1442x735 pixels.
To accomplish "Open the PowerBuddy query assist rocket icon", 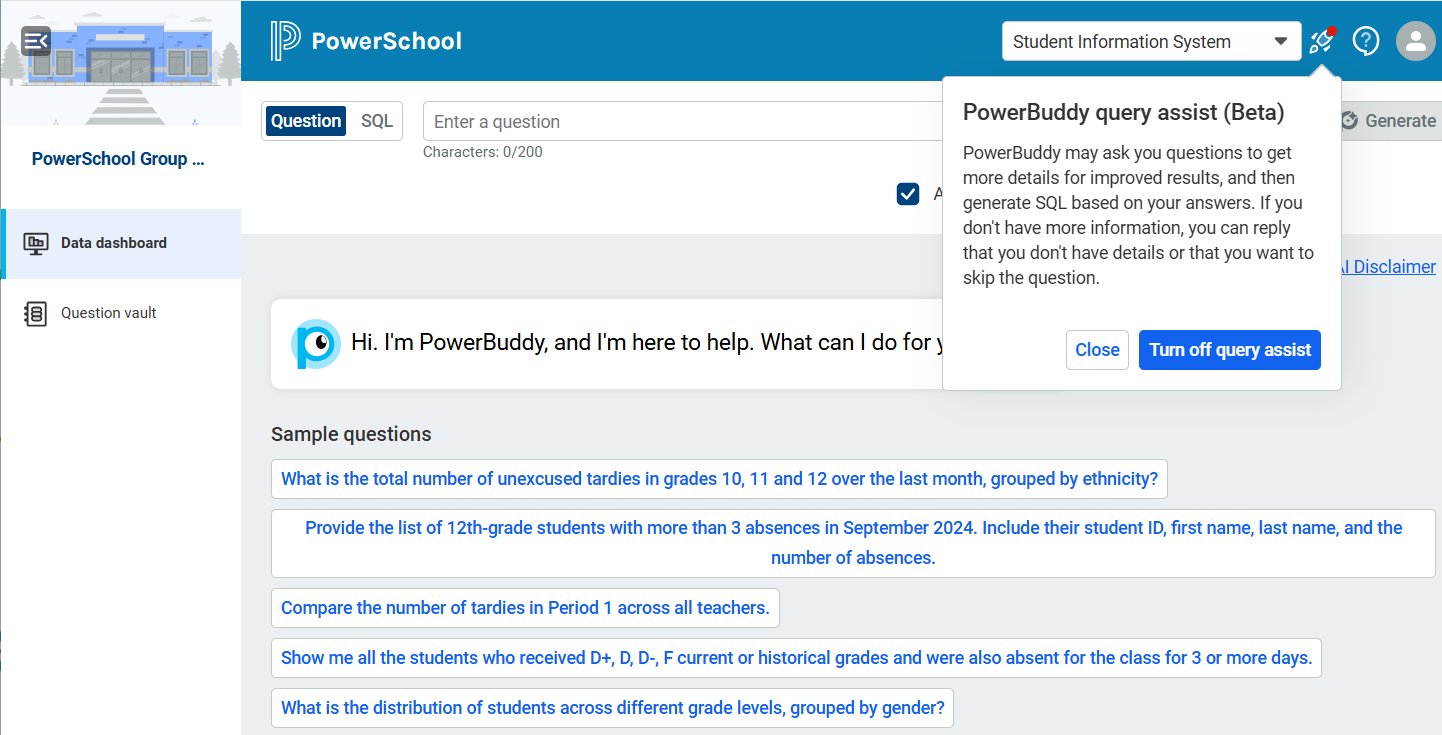I will 1322,41.
